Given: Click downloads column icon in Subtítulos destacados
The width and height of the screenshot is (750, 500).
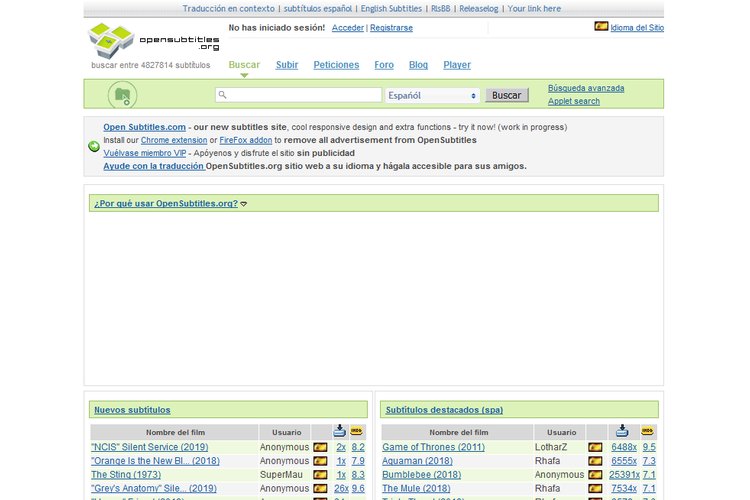Looking at the screenshot, I should (622, 431).
